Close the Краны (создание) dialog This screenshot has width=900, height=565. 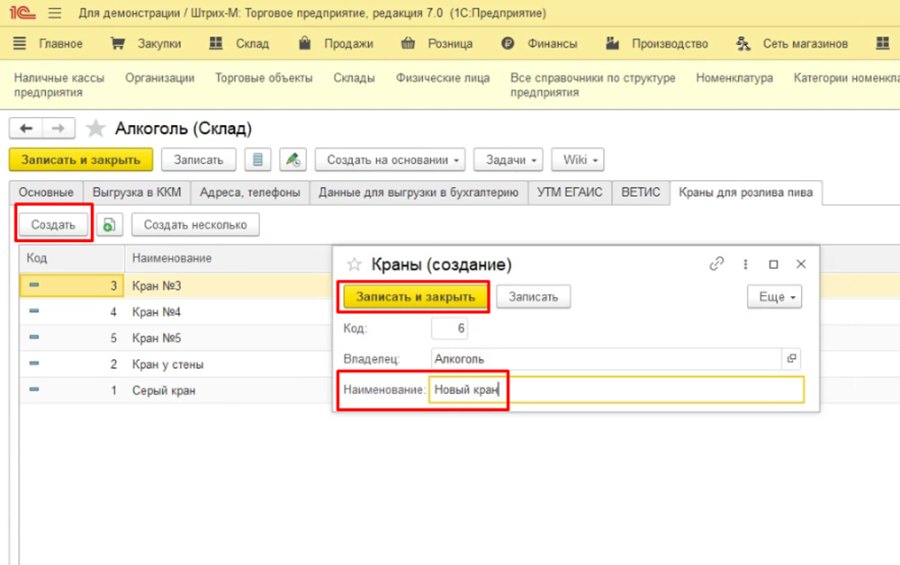click(x=801, y=264)
